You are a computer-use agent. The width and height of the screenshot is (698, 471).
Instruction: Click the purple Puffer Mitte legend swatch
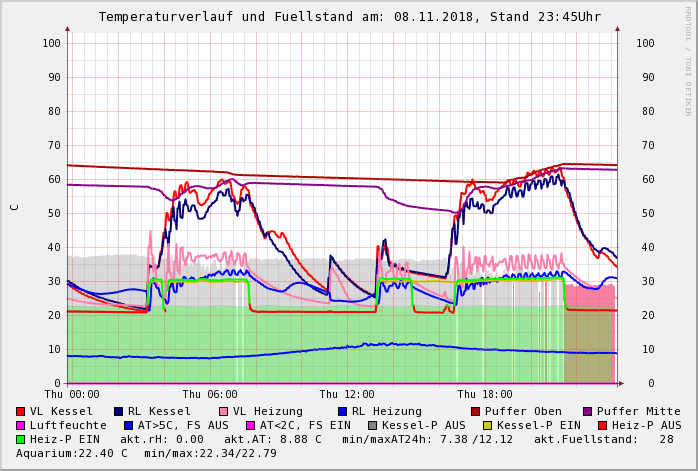click(x=588, y=412)
